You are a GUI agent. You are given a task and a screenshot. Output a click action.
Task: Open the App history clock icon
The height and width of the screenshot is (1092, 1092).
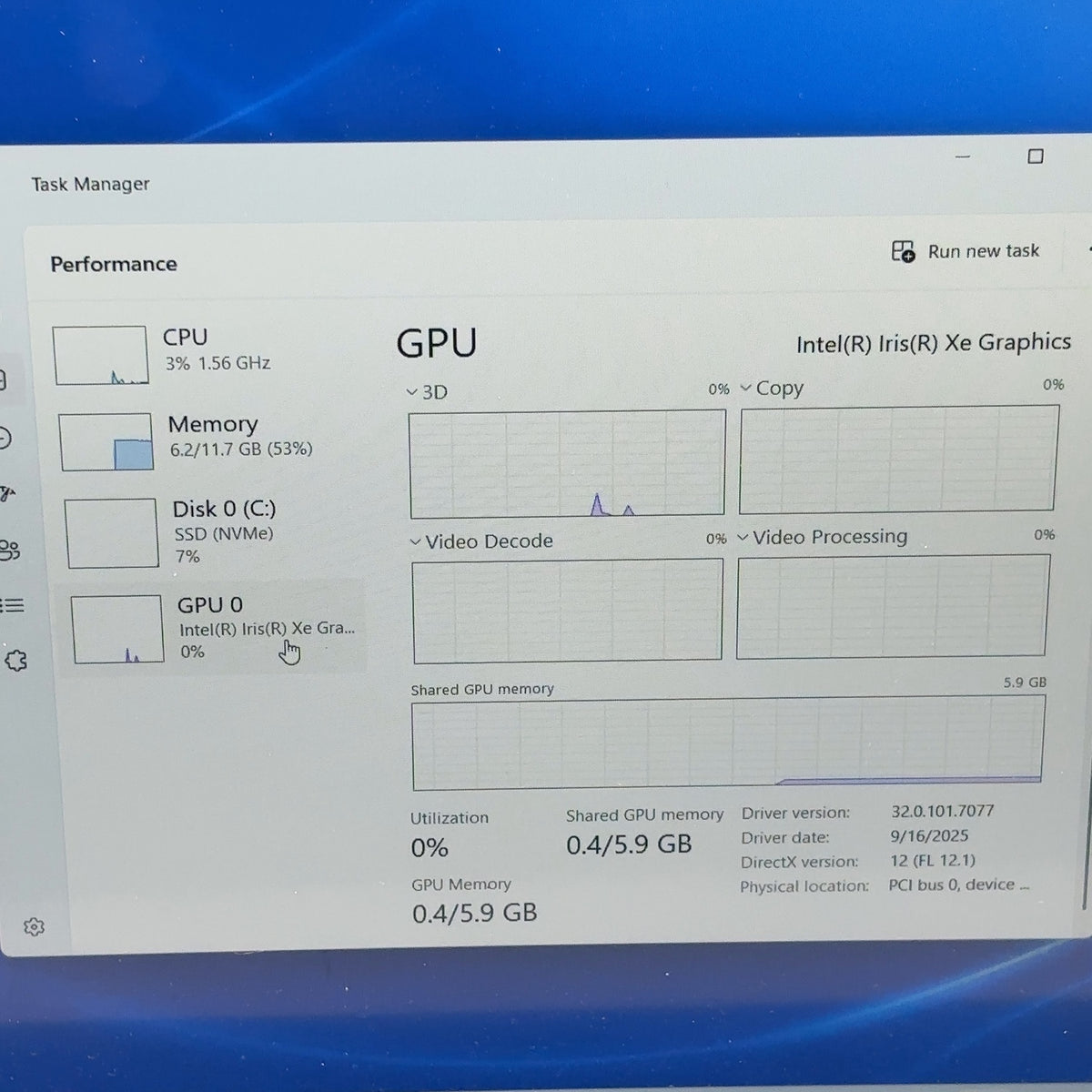click(5, 438)
